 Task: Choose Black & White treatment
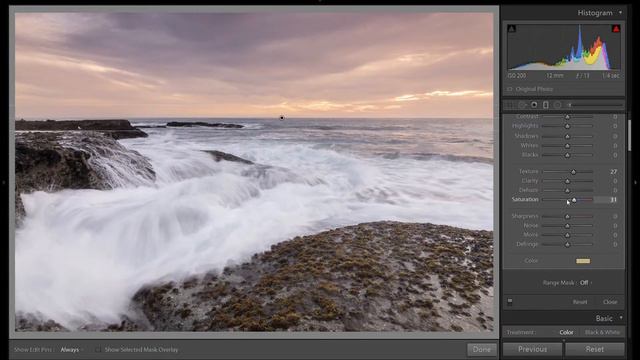tap(602, 332)
